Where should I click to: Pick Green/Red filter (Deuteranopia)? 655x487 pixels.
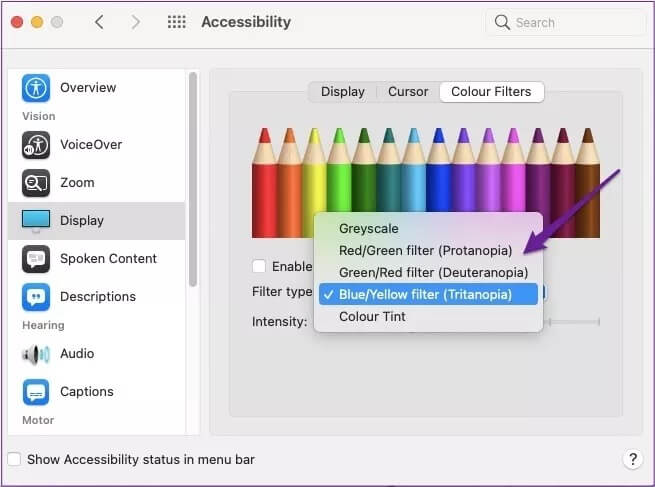(428, 272)
